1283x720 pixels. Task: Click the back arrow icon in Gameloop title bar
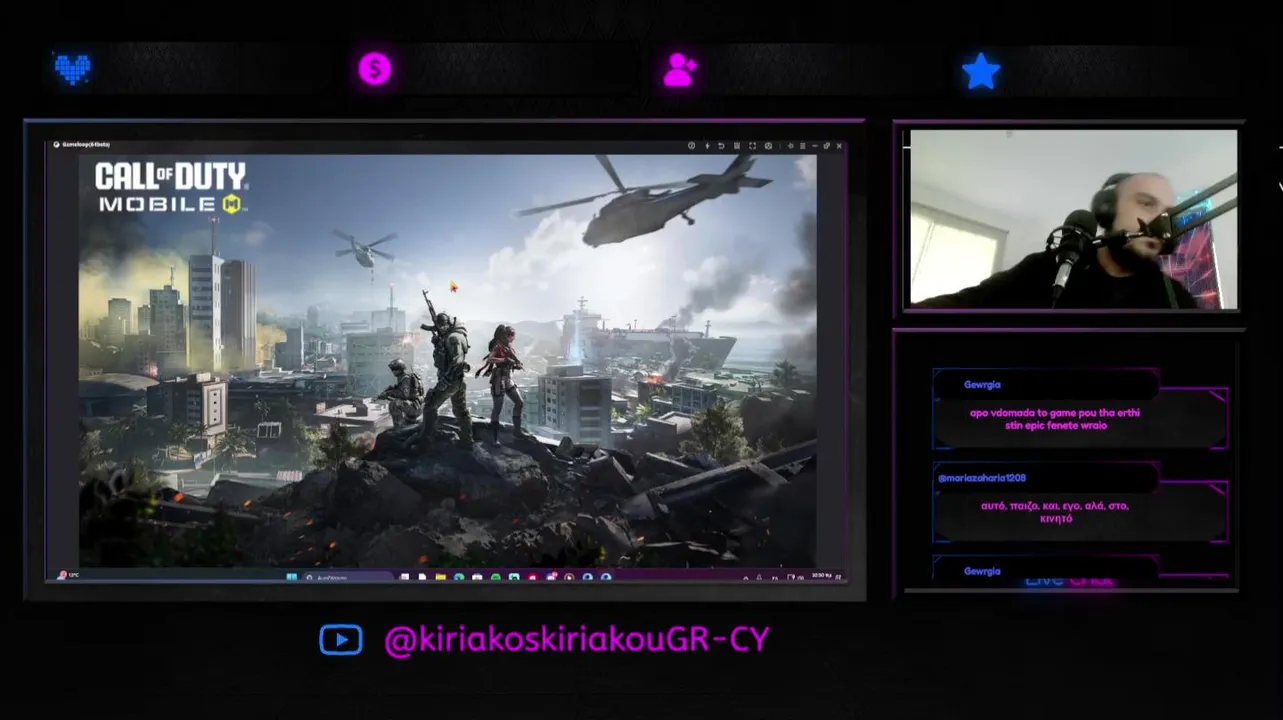[x=721, y=146]
